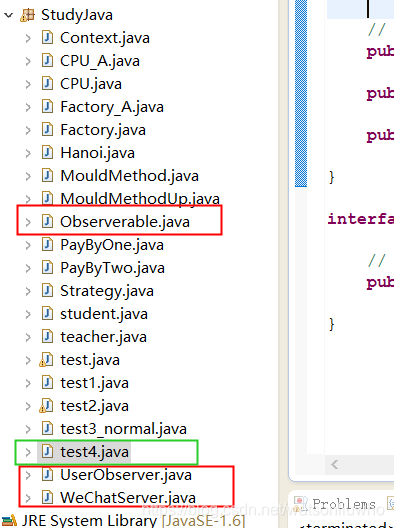
Task: Select Hanoi.java in the package tree
Action: point(97,153)
